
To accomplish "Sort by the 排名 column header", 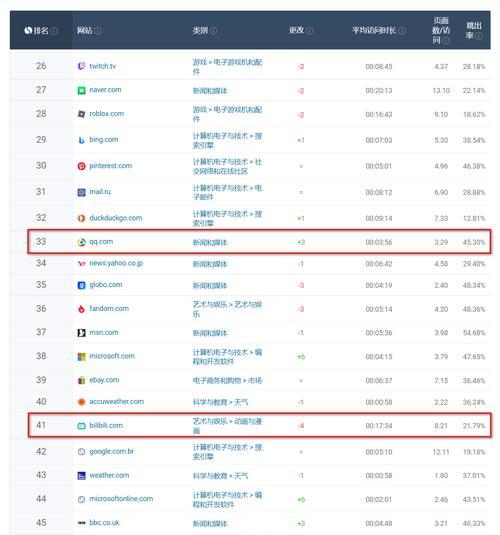I will [41, 31].
